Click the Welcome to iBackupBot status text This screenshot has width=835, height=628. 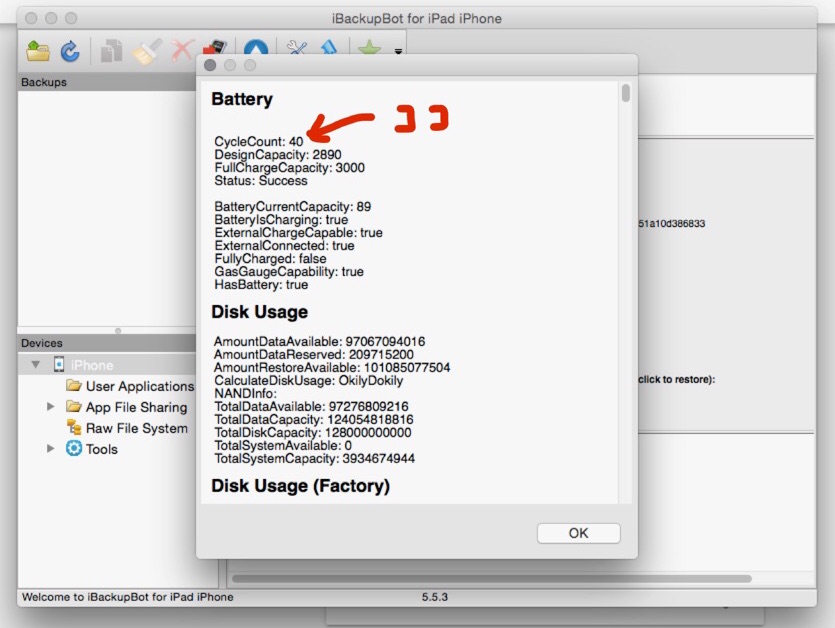click(x=127, y=597)
